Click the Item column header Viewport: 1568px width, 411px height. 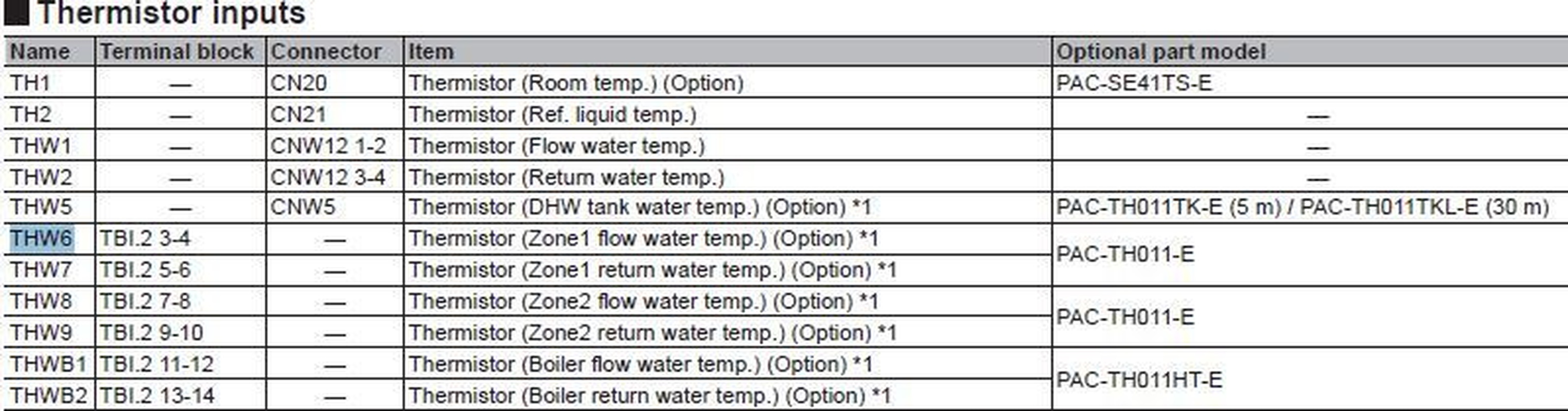[431, 52]
